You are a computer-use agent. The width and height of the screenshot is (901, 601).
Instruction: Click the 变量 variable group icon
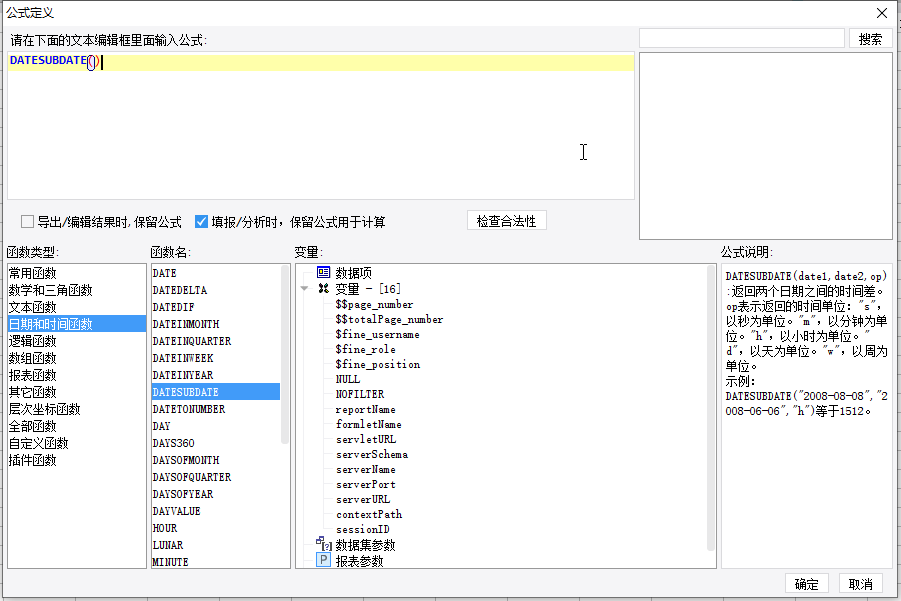324,288
